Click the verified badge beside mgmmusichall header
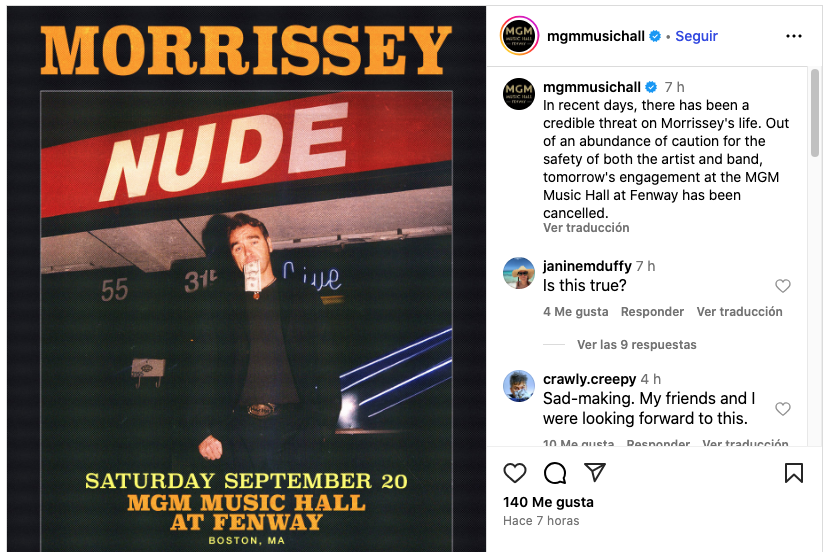 click(x=655, y=36)
